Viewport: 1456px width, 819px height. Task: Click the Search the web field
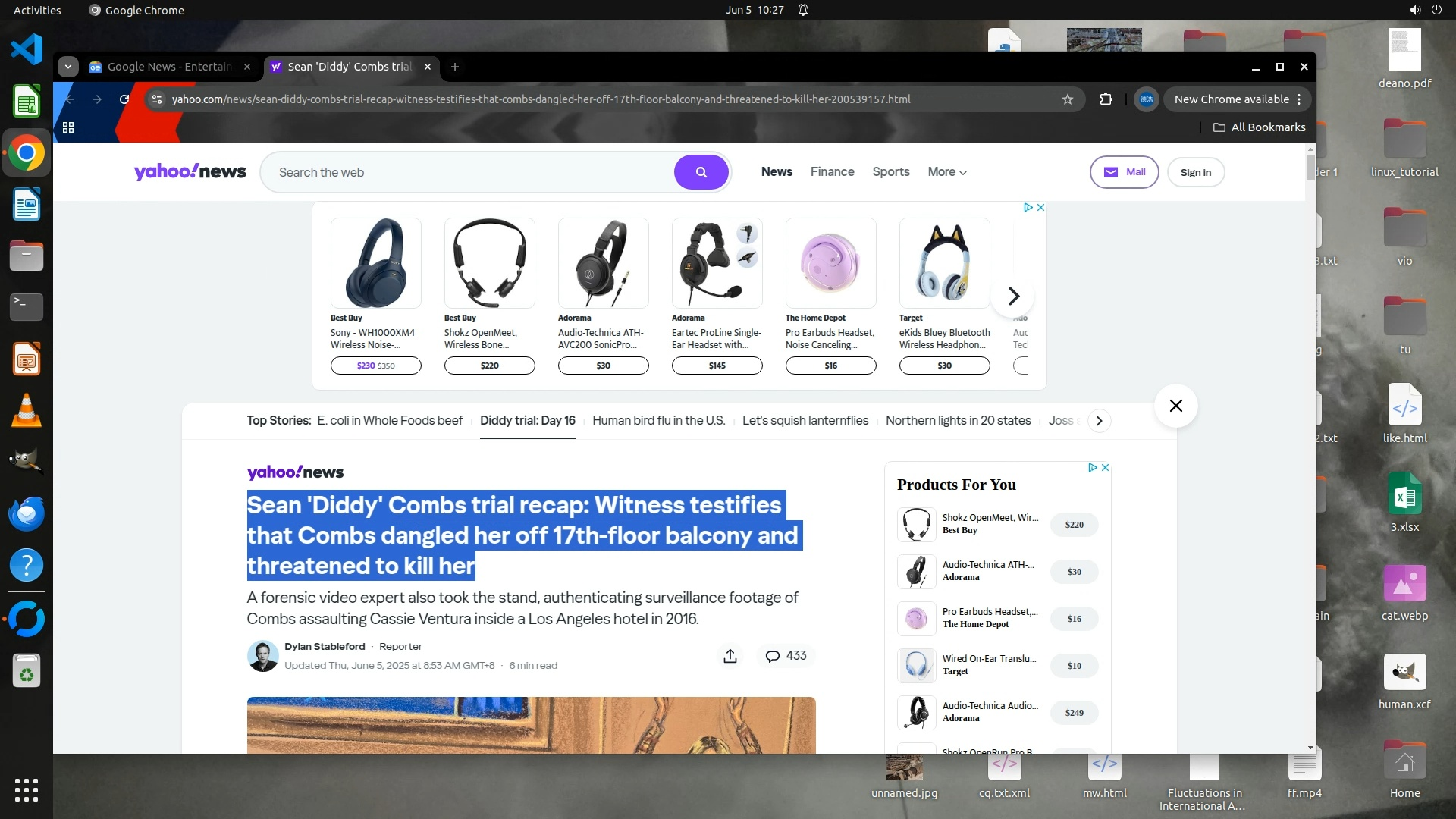tap(470, 172)
